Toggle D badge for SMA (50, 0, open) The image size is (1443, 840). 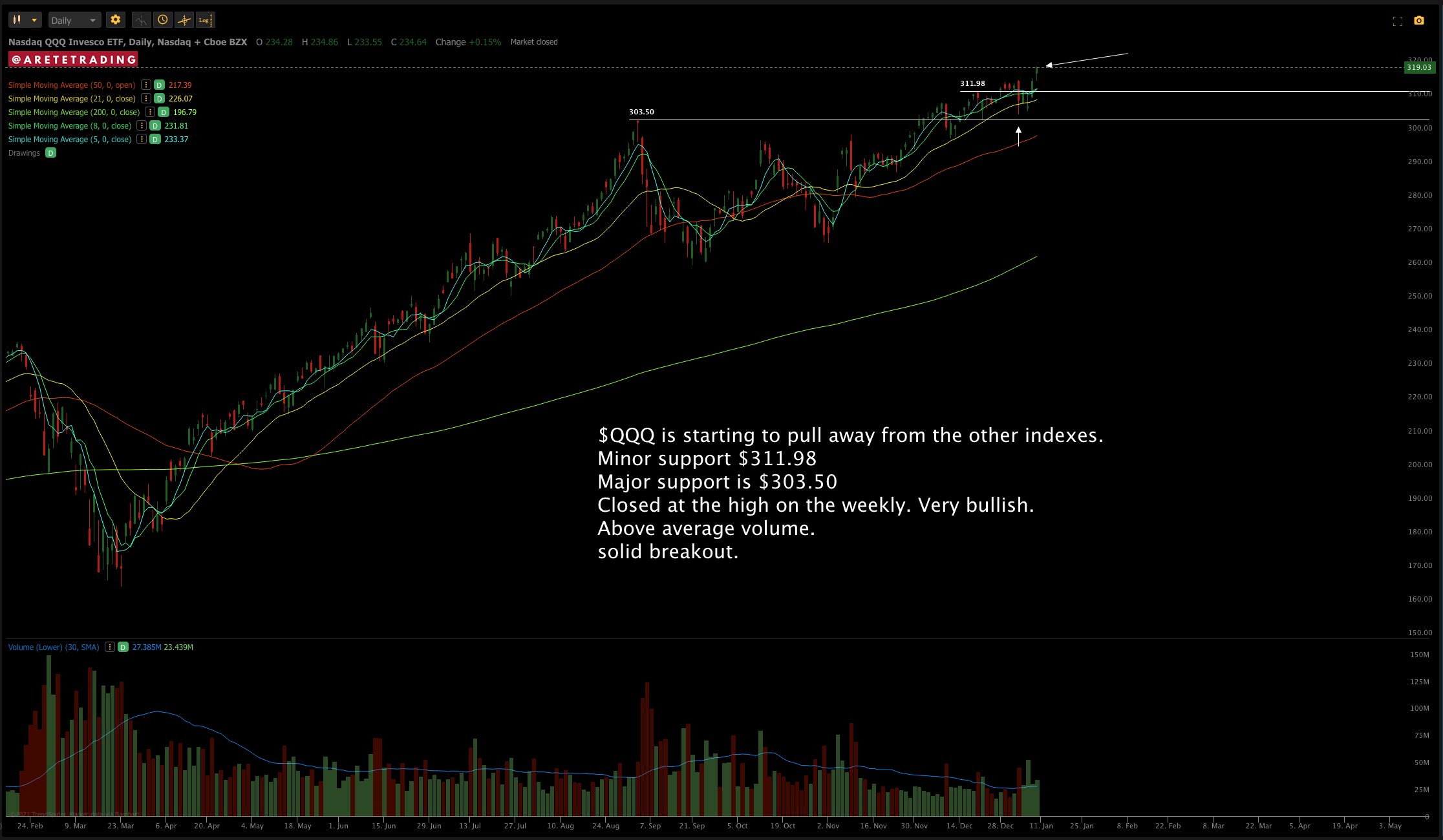159,85
